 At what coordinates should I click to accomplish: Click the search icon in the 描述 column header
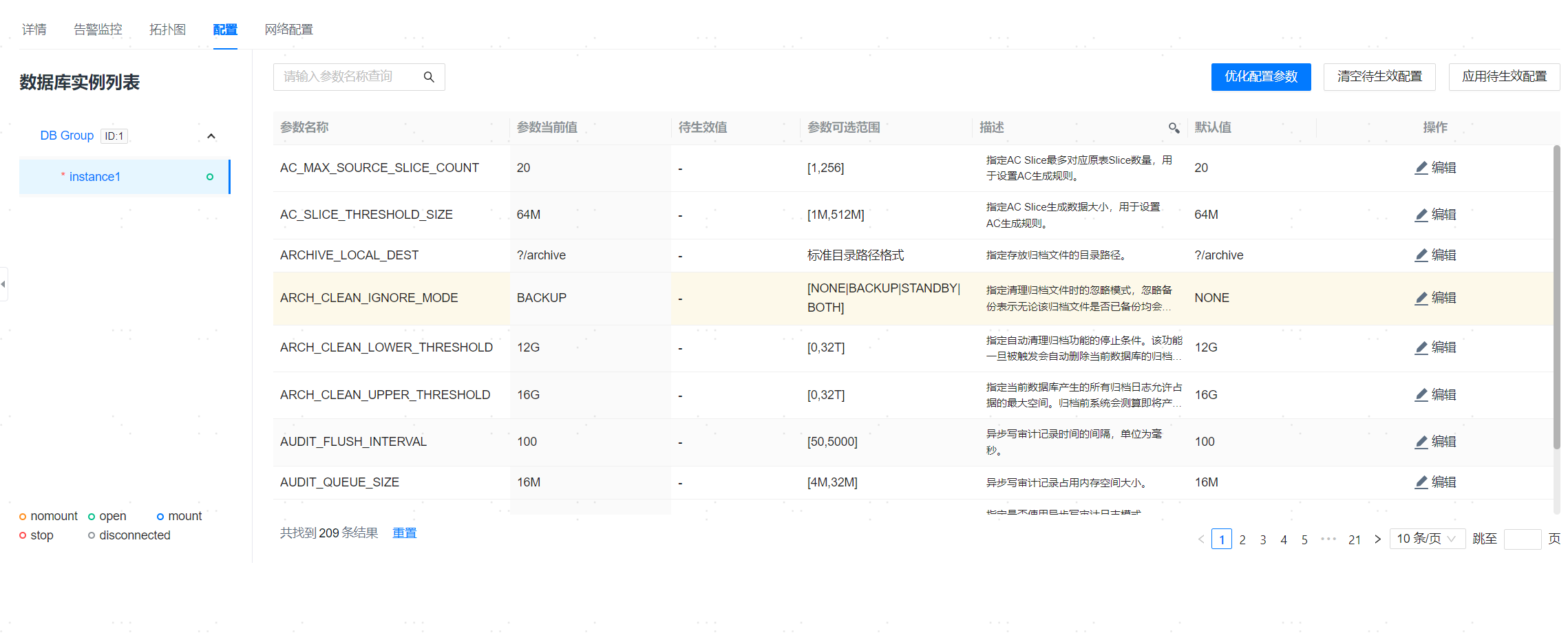pyautogui.click(x=1174, y=128)
